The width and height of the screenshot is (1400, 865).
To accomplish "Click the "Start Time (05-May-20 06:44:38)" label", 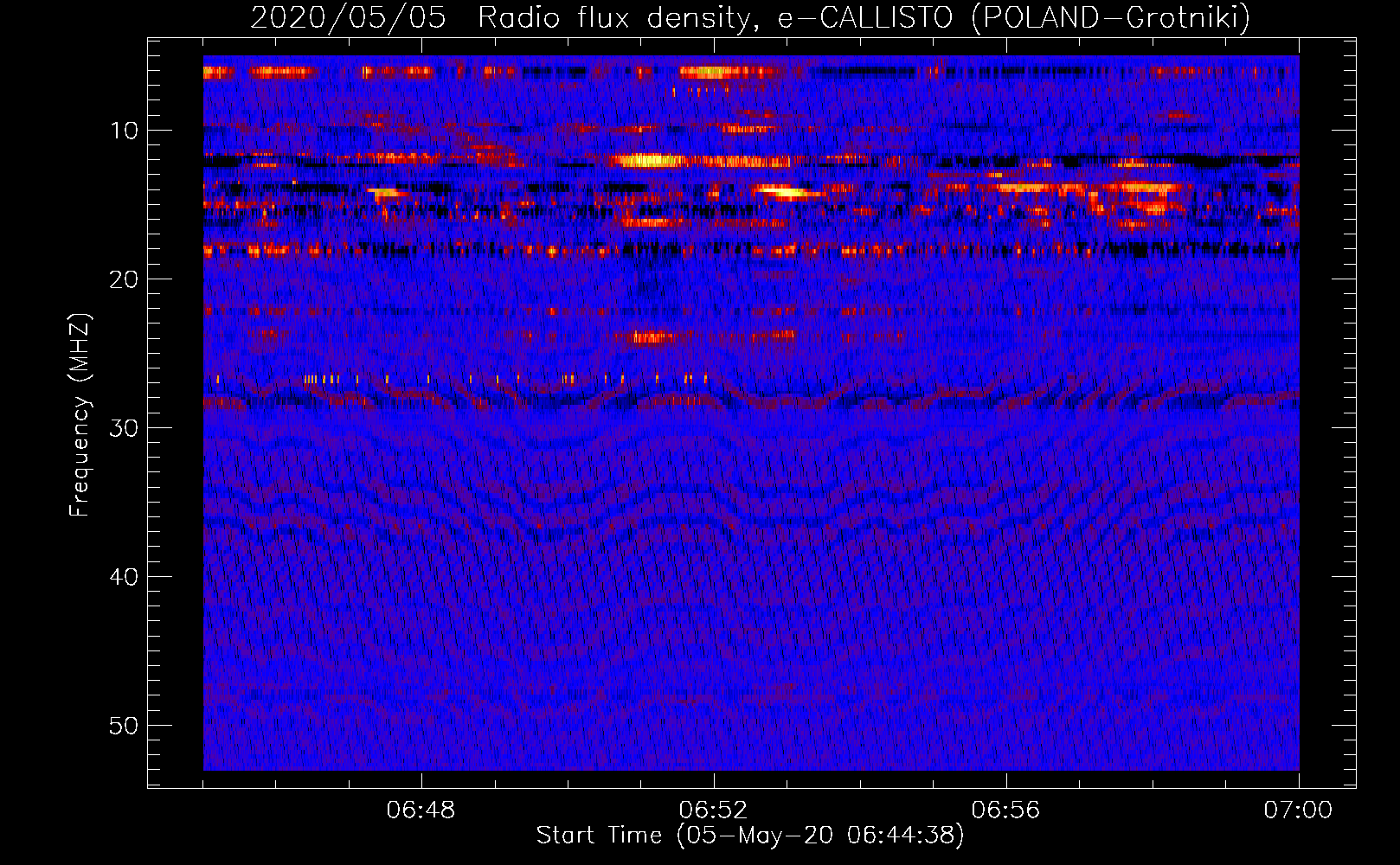I will pyautogui.click(x=750, y=836).
